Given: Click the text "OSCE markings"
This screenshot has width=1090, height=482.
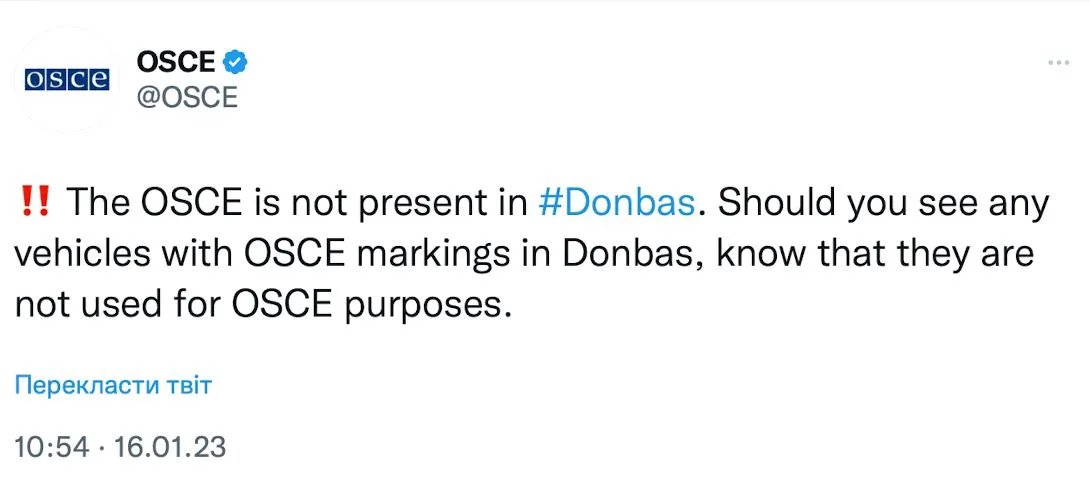Looking at the screenshot, I should pyautogui.click(x=385, y=254).
